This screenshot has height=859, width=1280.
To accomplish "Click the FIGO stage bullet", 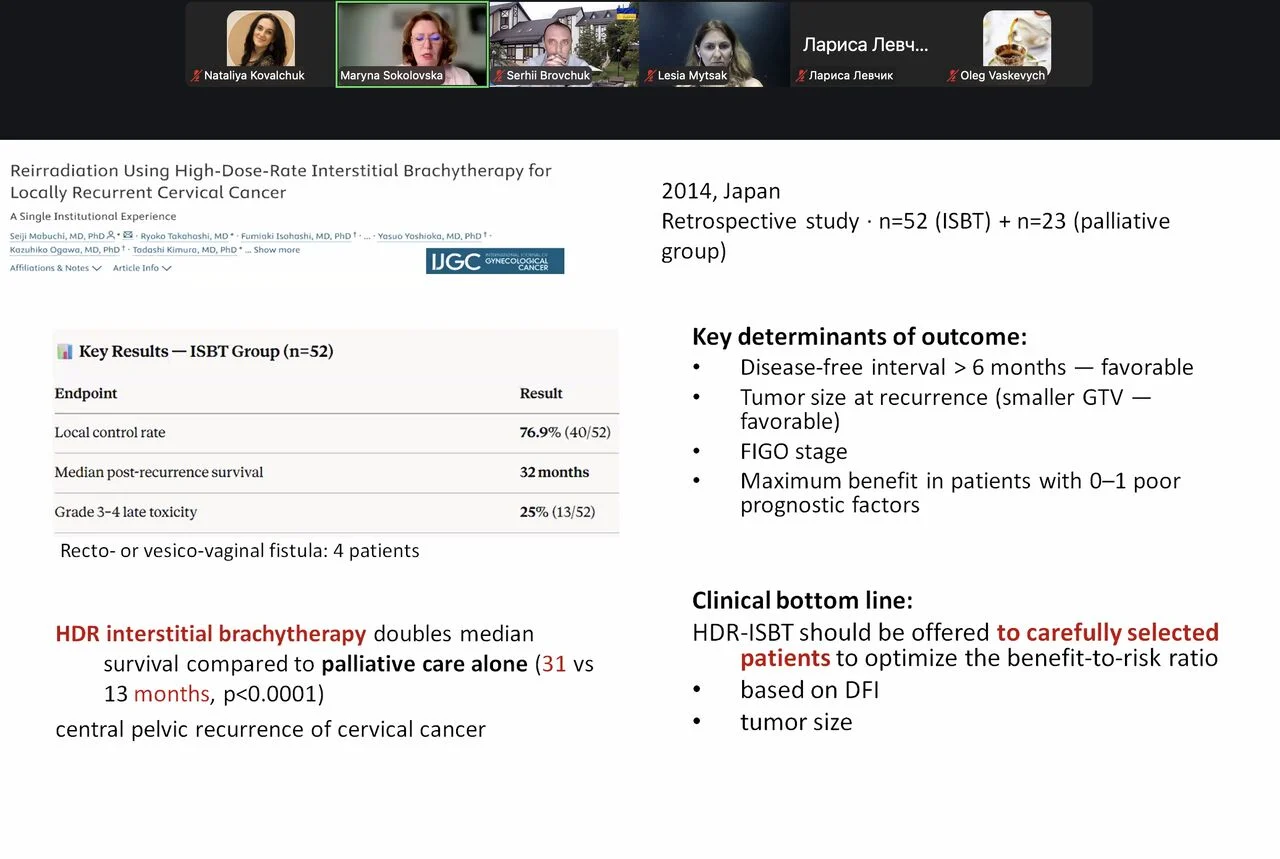I will pos(793,451).
